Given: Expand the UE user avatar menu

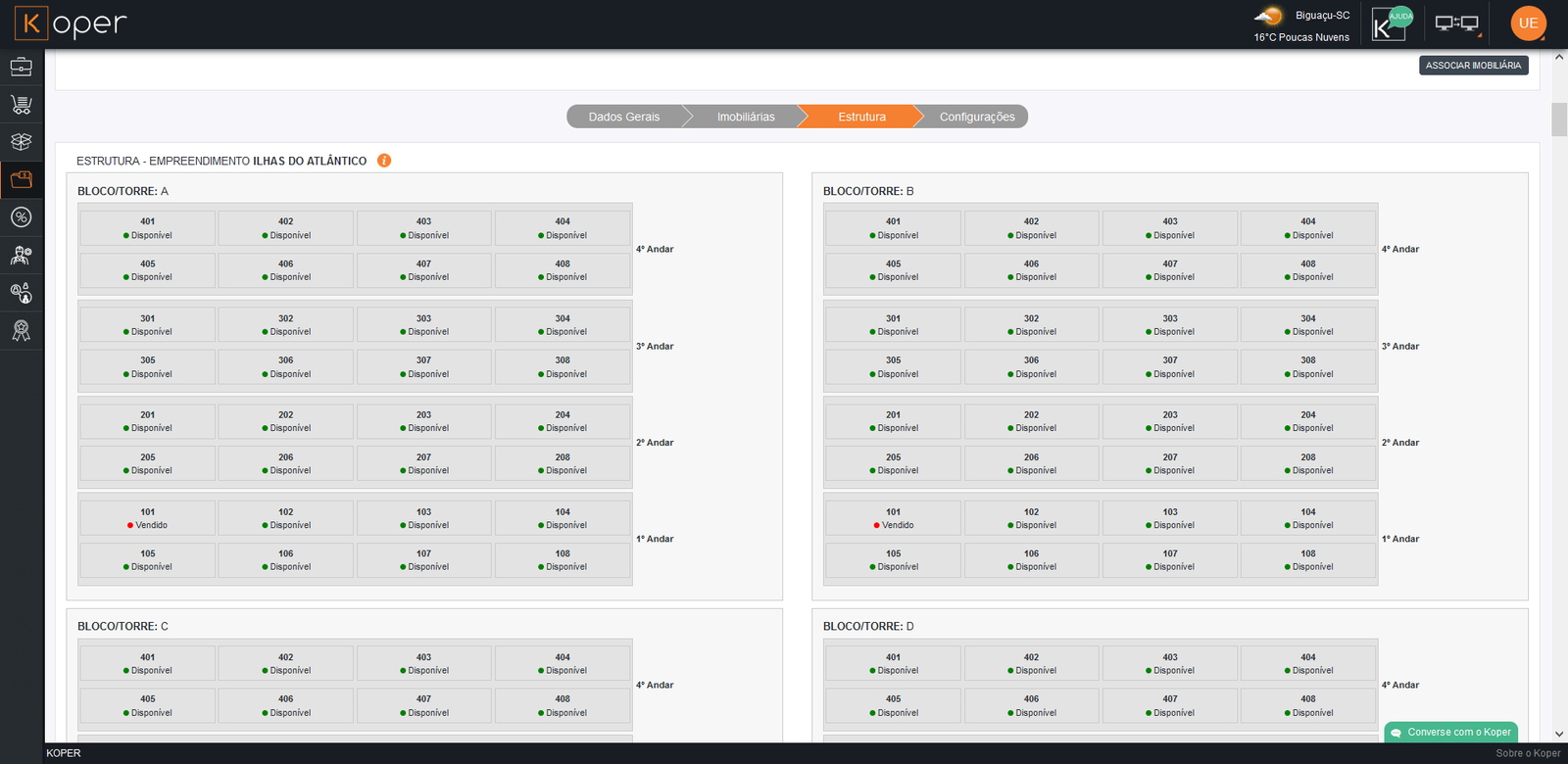Looking at the screenshot, I should pos(1528,24).
